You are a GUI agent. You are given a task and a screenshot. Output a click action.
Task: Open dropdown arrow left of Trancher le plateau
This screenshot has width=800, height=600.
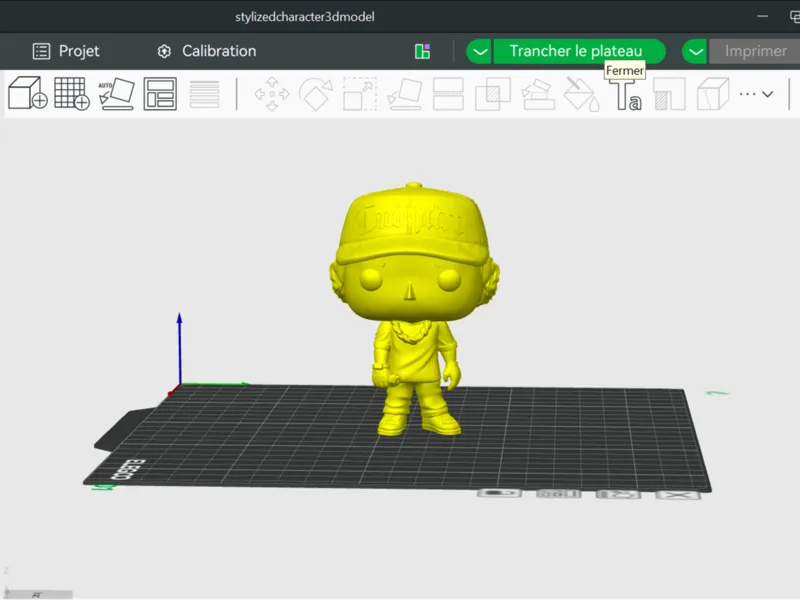[x=480, y=52]
